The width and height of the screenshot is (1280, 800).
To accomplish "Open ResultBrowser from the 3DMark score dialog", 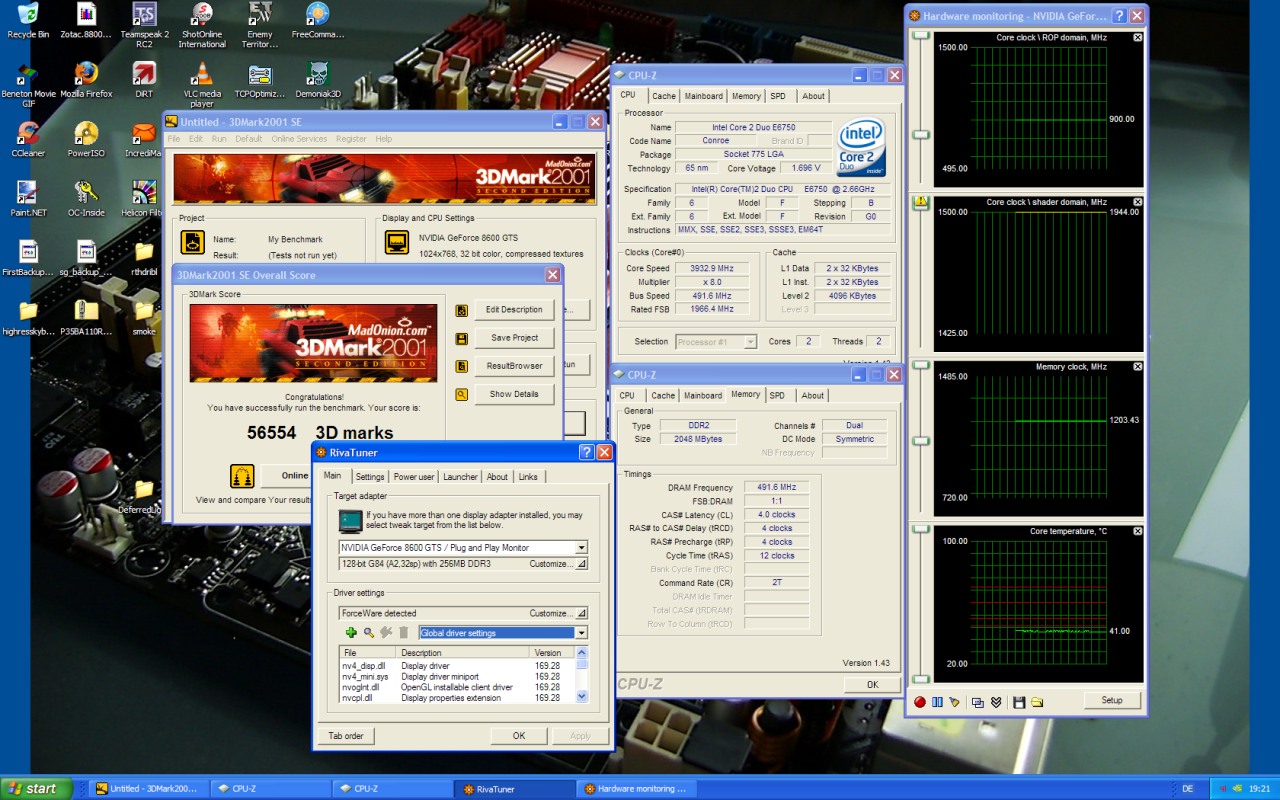I will click(515, 366).
